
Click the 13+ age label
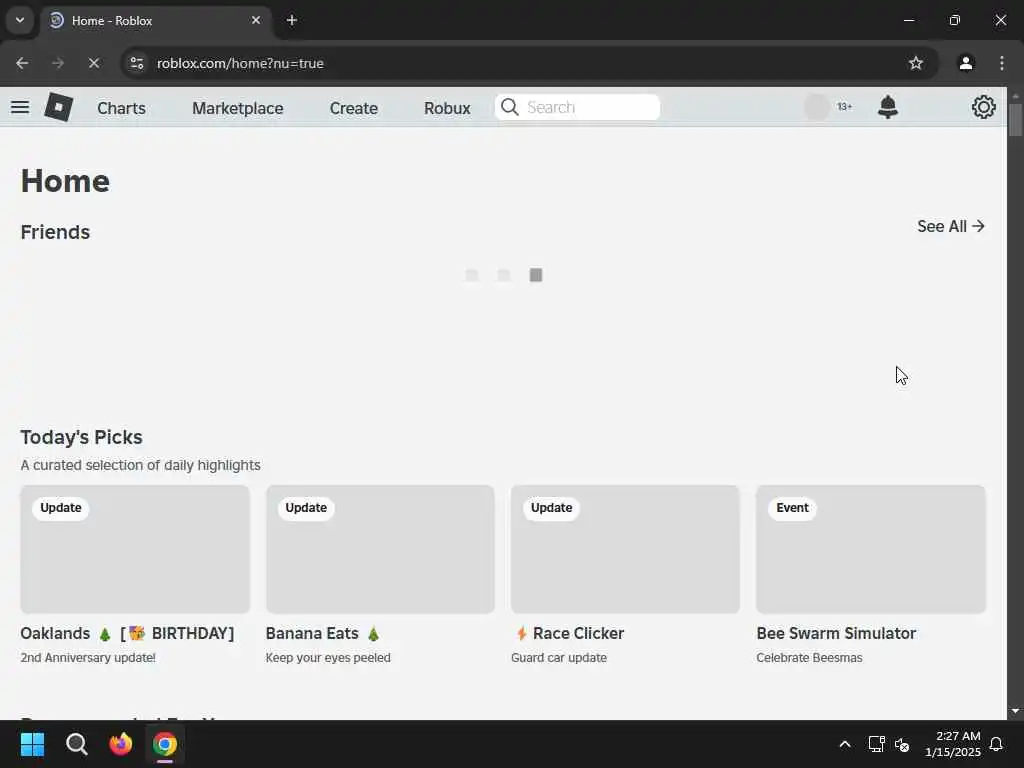pyautogui.click(x=844, y=106)
